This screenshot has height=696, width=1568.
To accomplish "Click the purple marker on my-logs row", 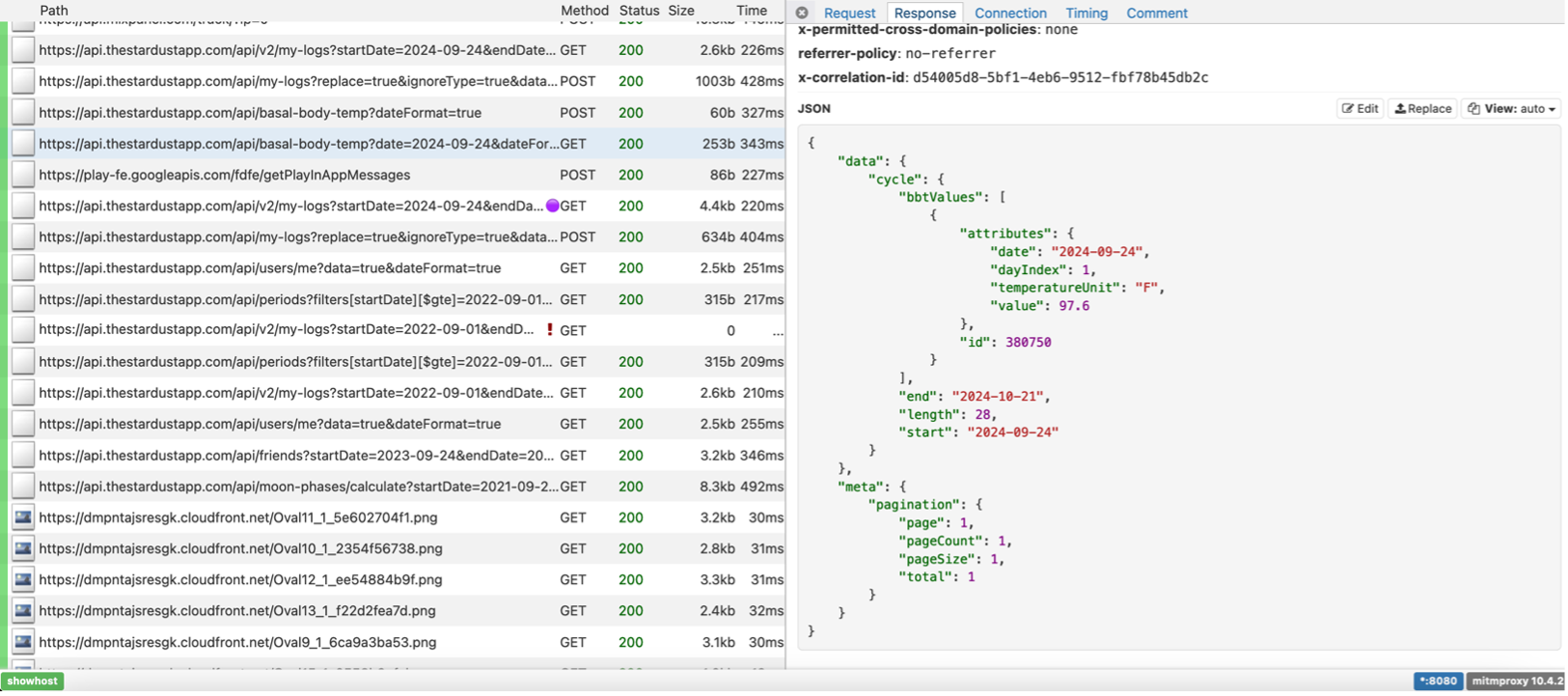I will (552, 206).
